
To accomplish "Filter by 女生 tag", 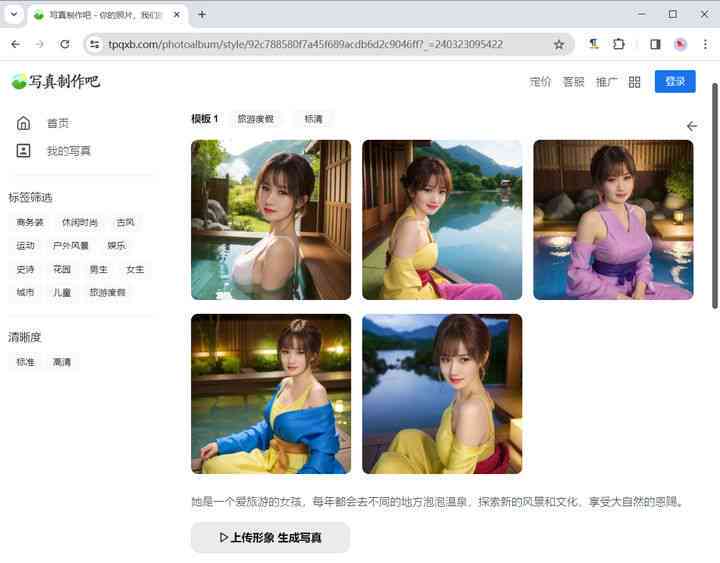I will [135, 269].
